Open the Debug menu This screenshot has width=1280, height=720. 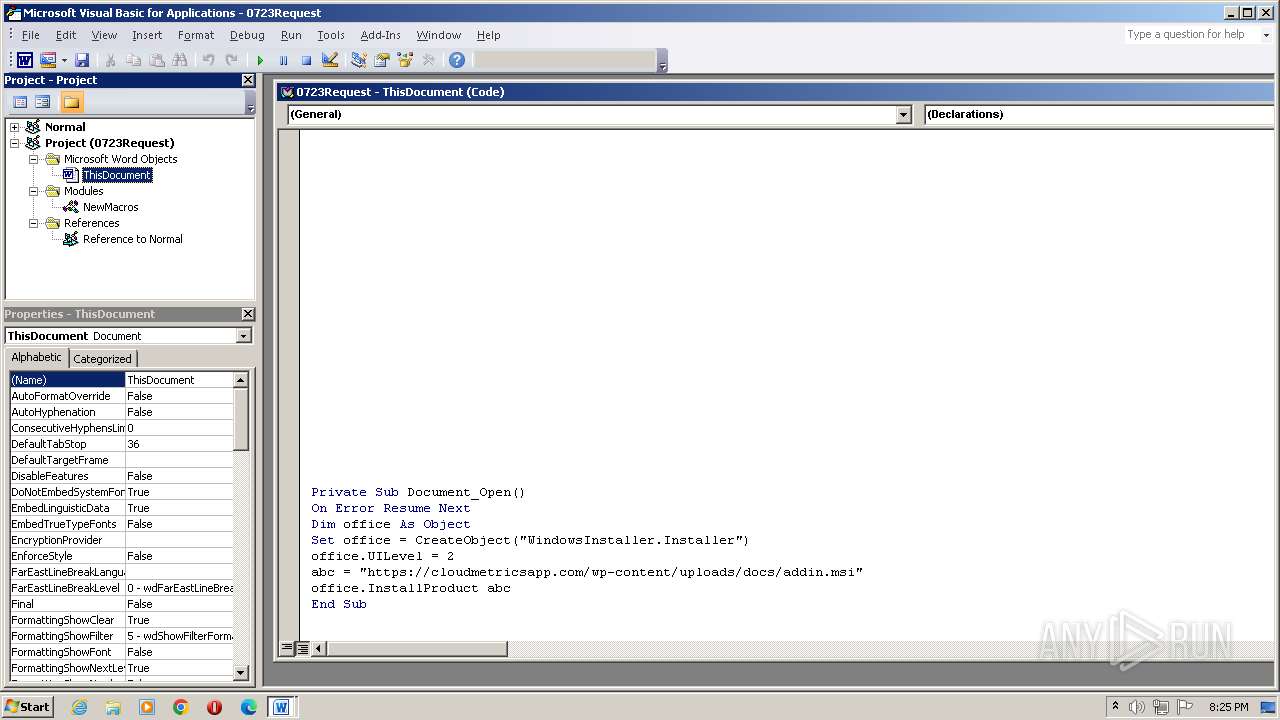247,35
